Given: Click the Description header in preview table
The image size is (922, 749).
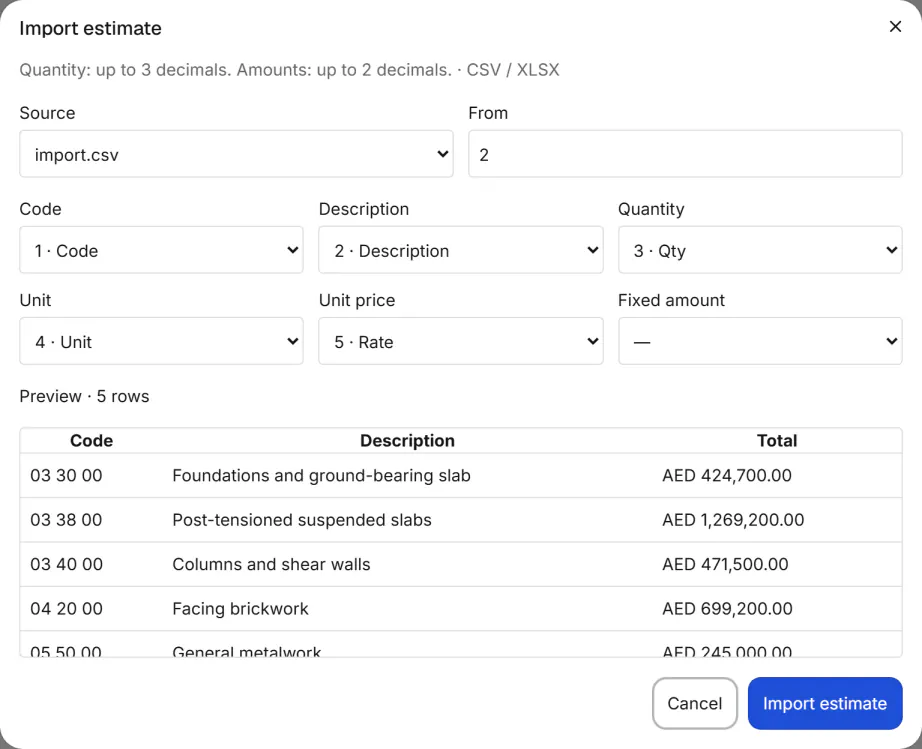Looking at the screenshot, I should point(407,440).
